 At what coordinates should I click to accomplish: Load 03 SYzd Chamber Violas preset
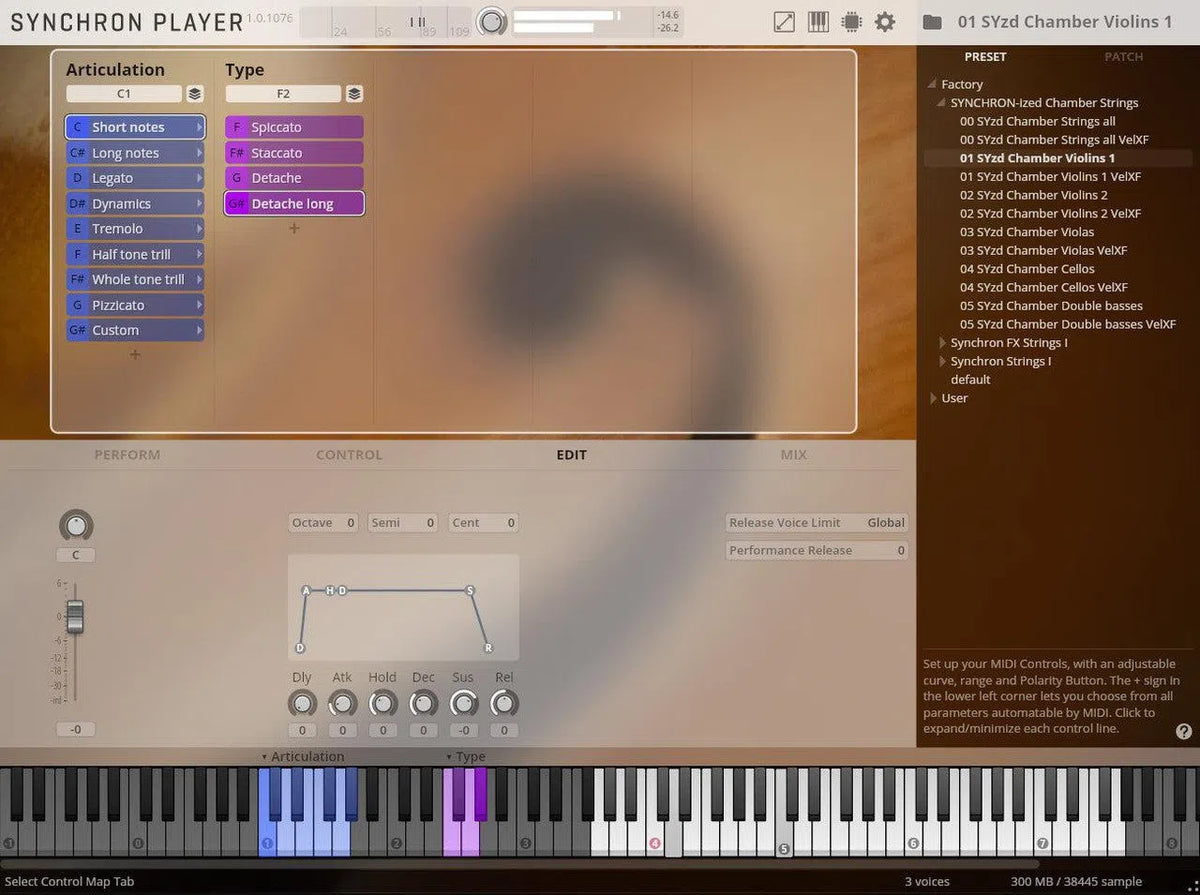(1027, 232)
